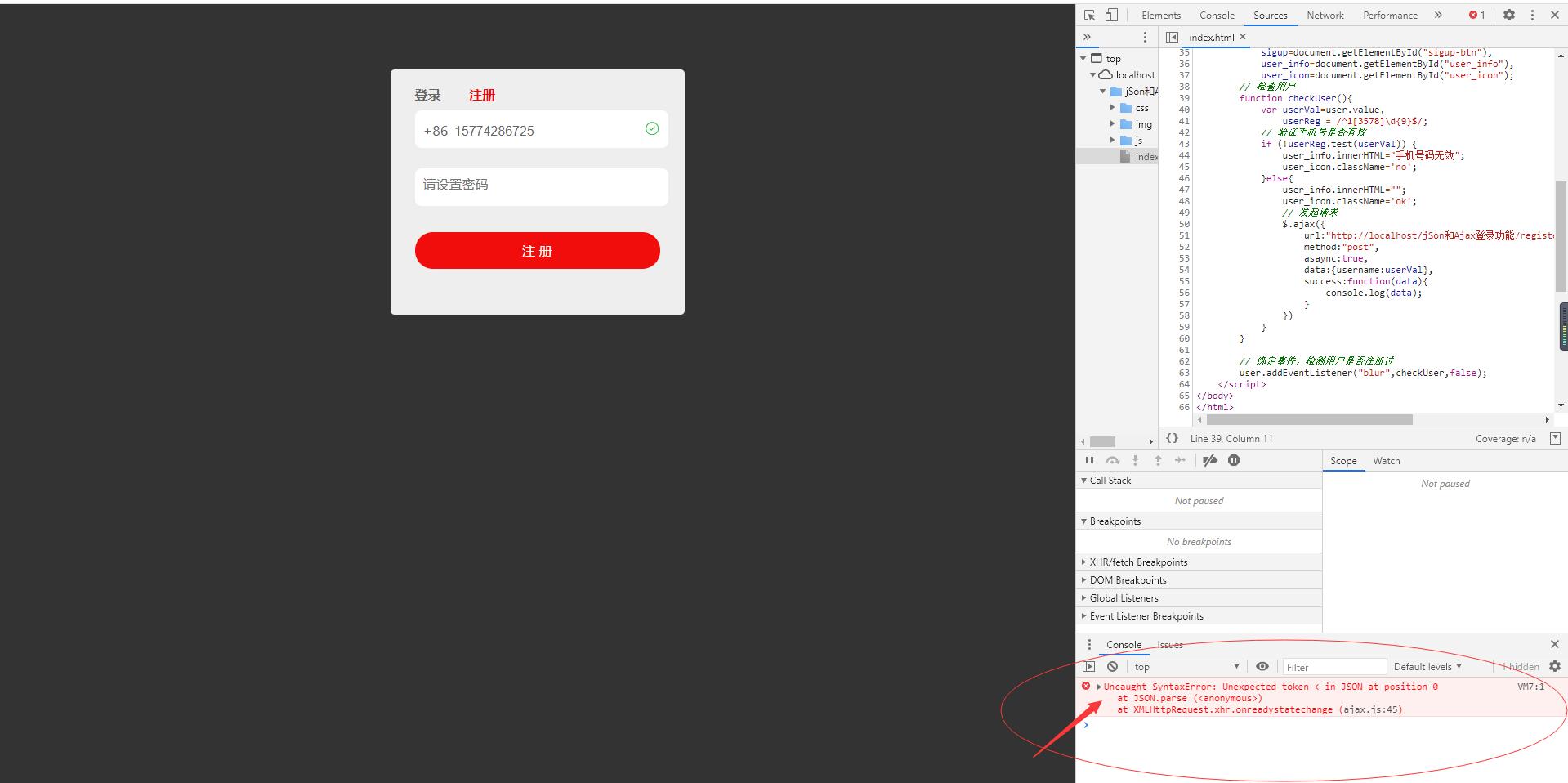This screenshot has height=783, width=1568.
Task: Open the navigator pane three-dot menu
Action: coord(1145,37)
